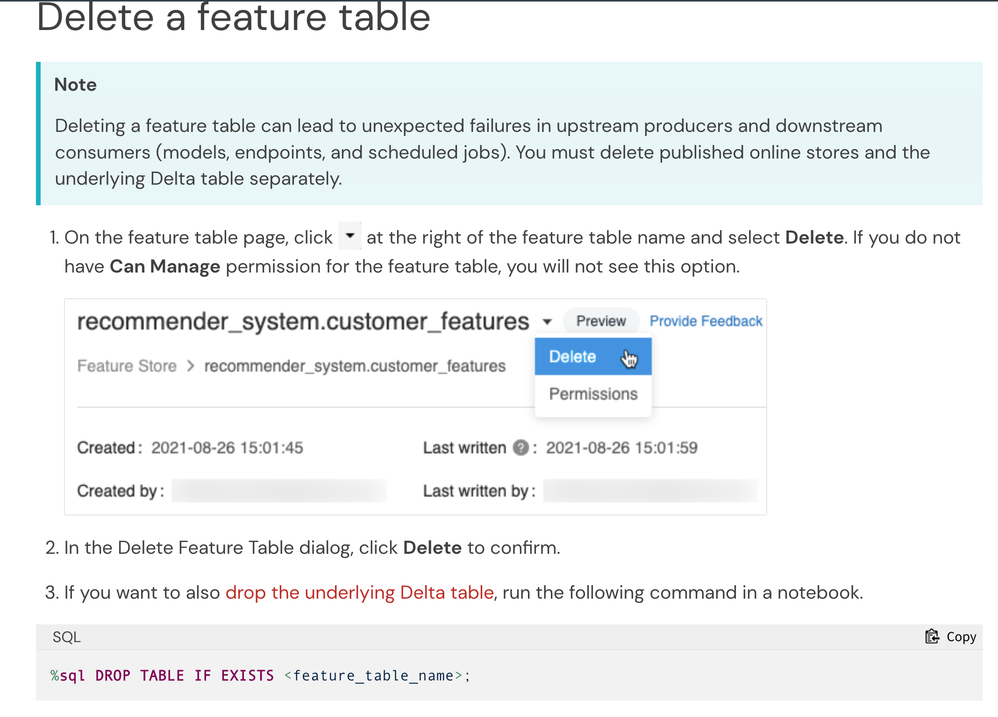Click the blurred Created by value
Screen dimensions: 998x717
click(x=279, y=491)
